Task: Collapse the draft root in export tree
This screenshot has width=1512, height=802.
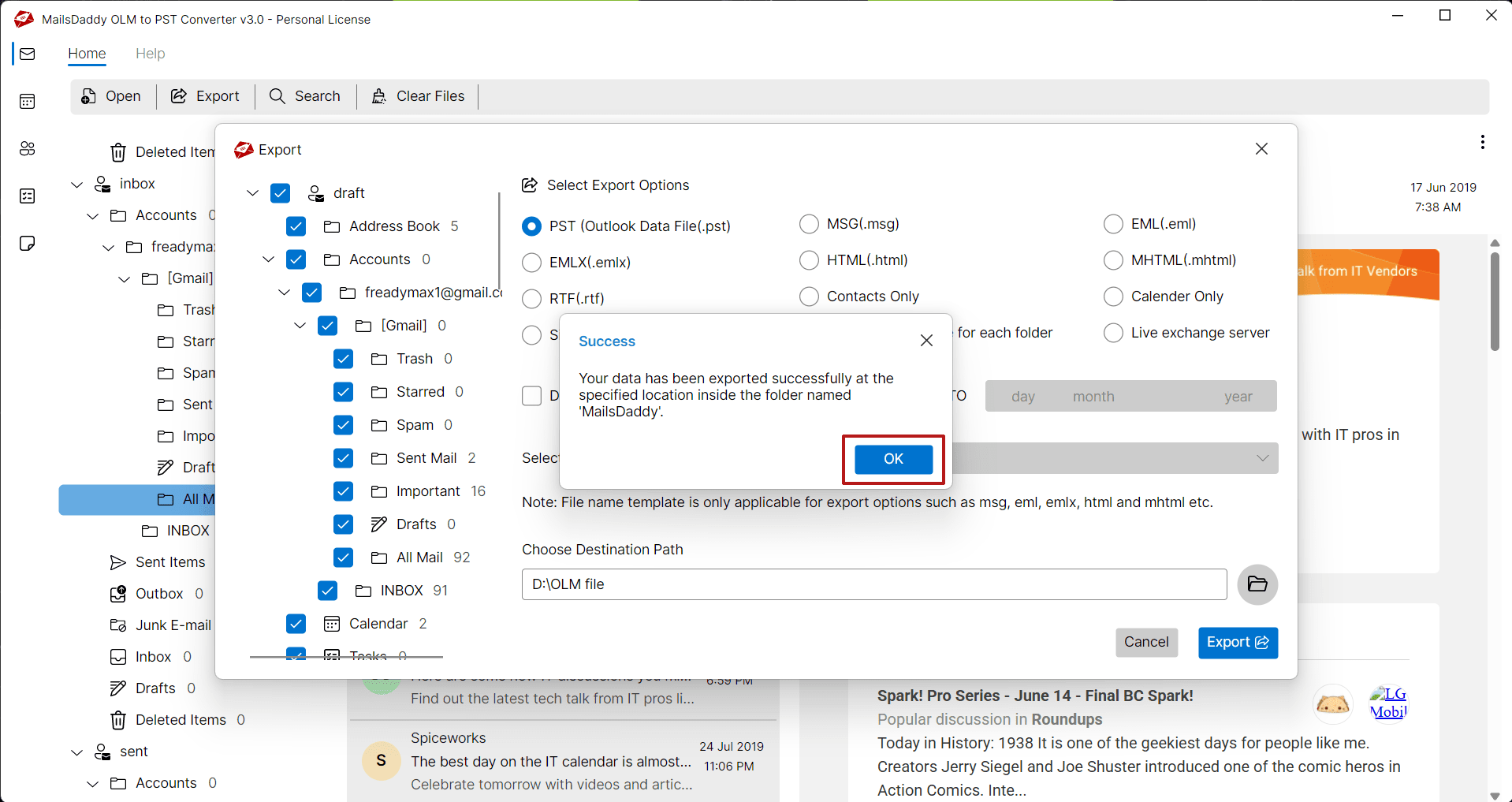Action: (253, 193)
